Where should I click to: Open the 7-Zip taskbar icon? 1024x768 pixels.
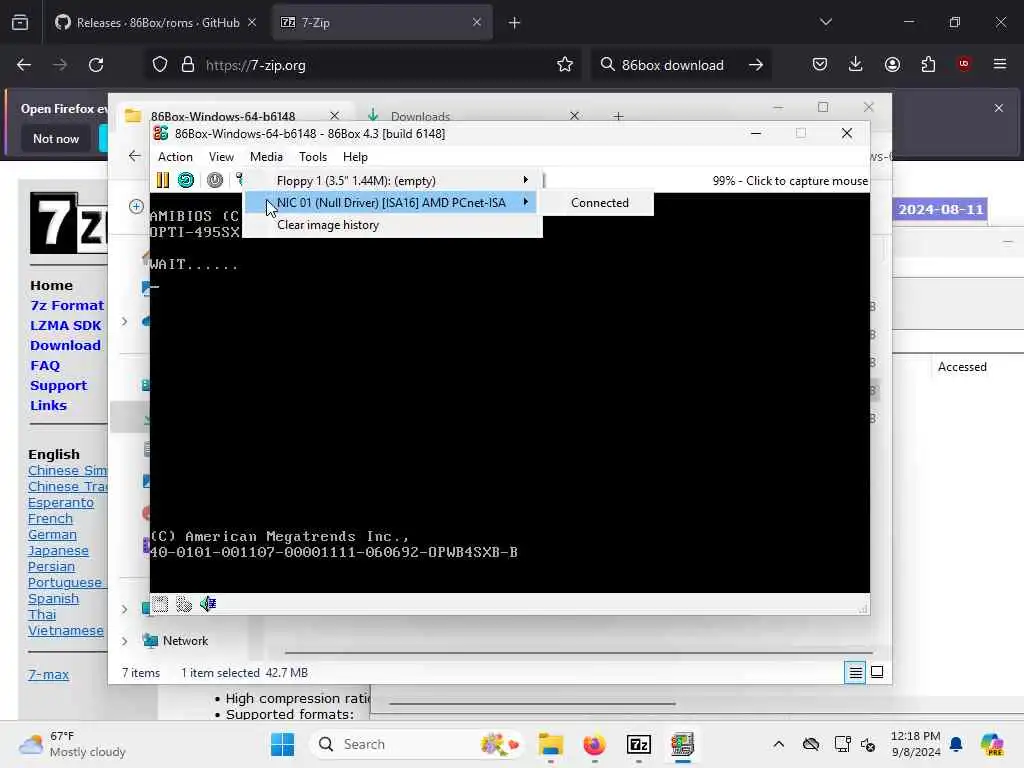tap(639, 744)
